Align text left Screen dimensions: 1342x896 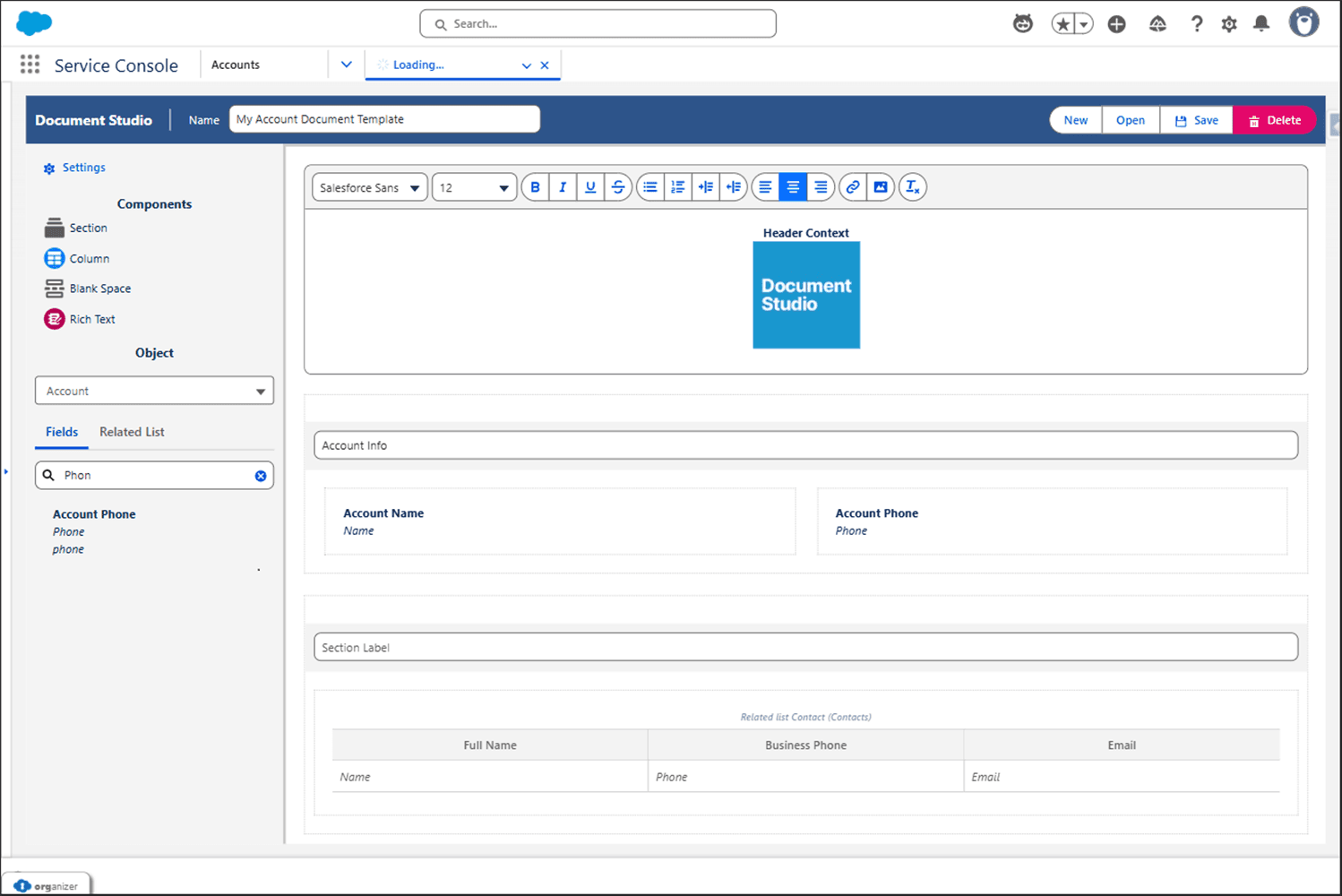765,187
